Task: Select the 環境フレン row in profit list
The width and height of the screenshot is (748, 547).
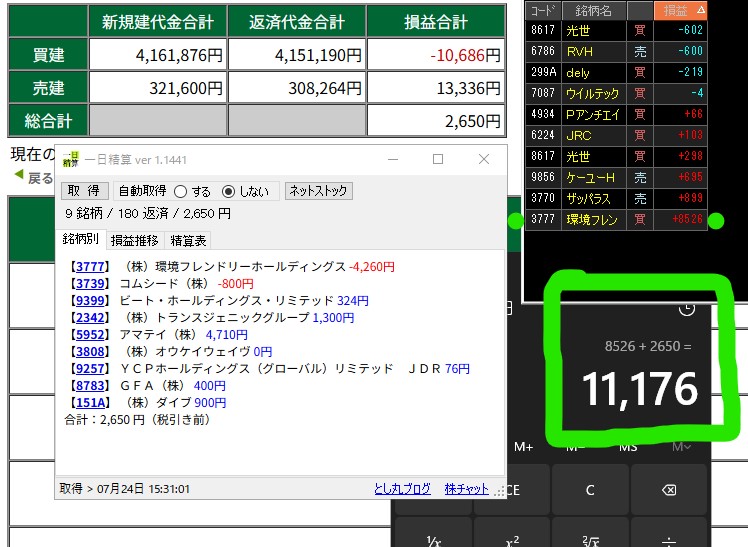Action: (x=616, y=219)
